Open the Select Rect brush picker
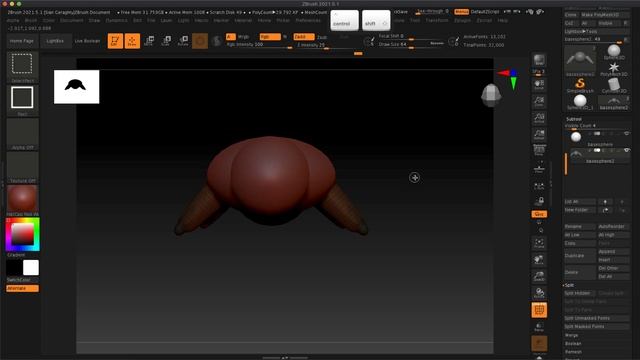Image resolution: width=640 pixels, height=360 pixels. [x=22, y=67]
